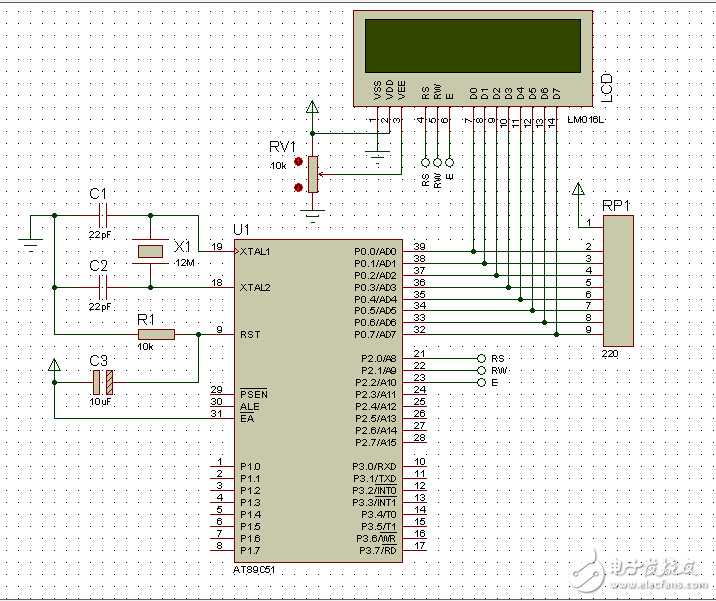This screenshot has height=601, width=716.
Task: Select the RP1 resistor pack body
Action: [x=618, y=281]
